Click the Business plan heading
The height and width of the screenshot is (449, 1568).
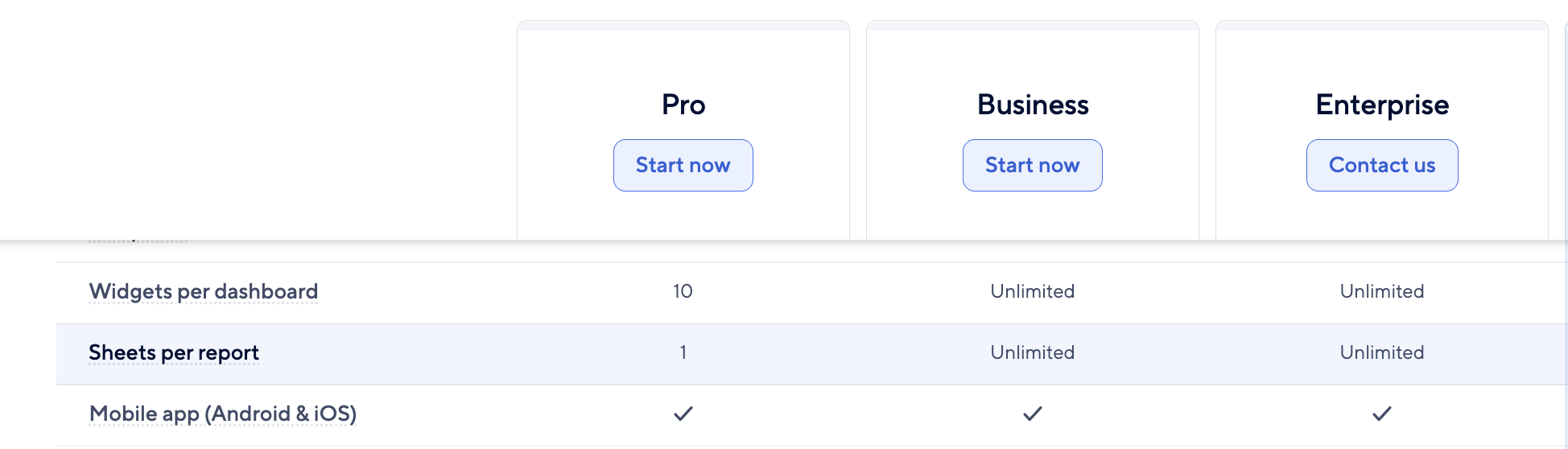pyautogui.click(x=1033, y=105)
